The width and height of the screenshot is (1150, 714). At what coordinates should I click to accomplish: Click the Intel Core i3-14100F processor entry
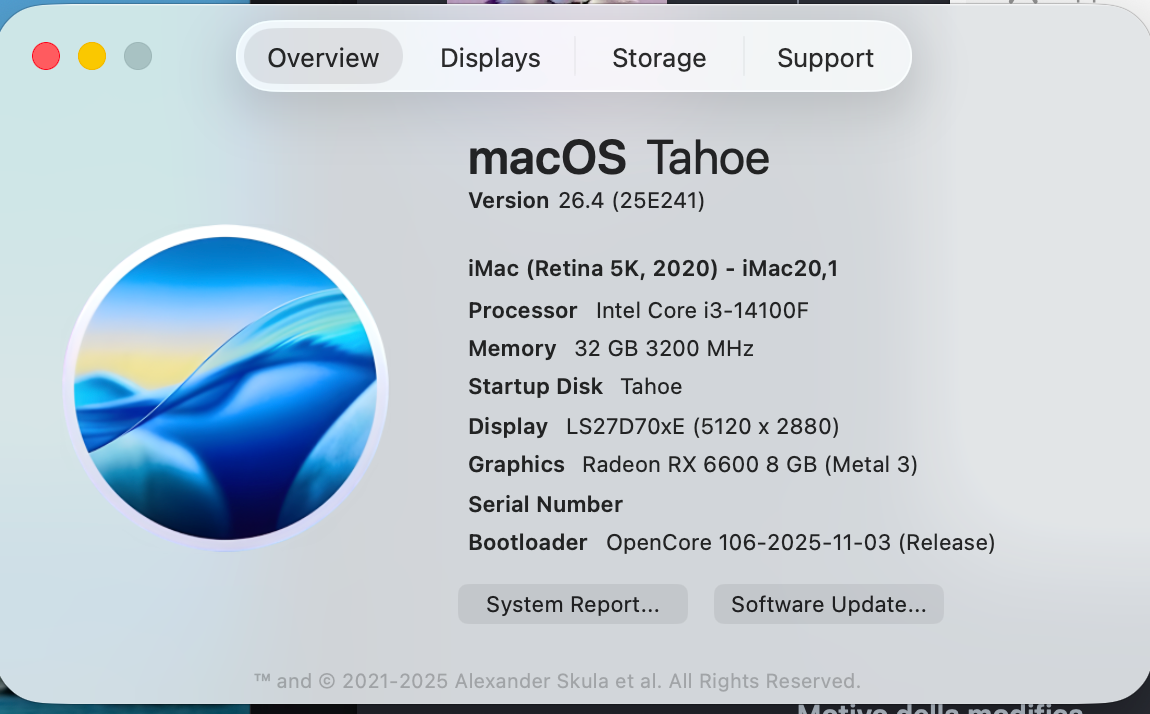pos(701,310)
